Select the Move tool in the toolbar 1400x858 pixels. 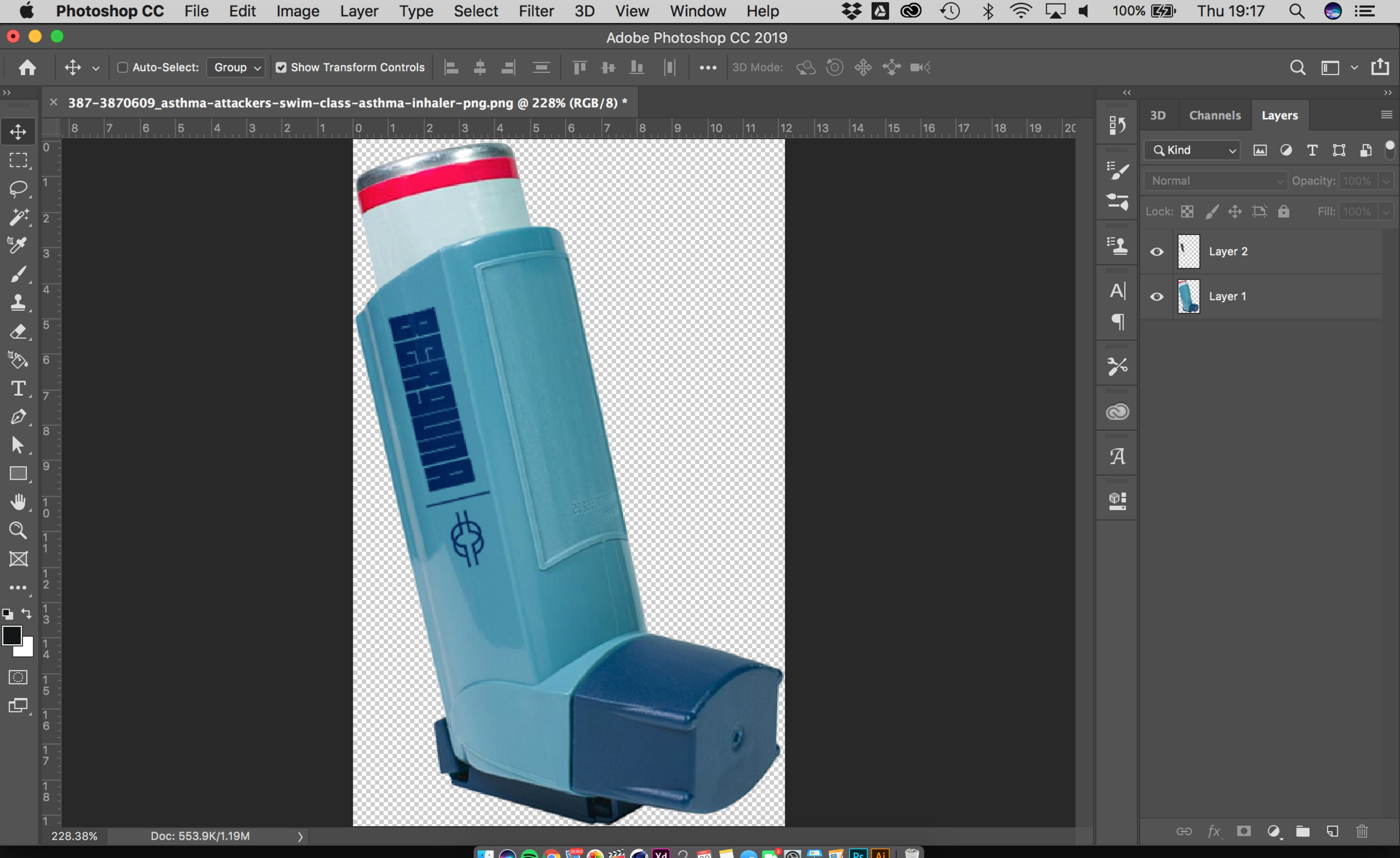(18, 132)
